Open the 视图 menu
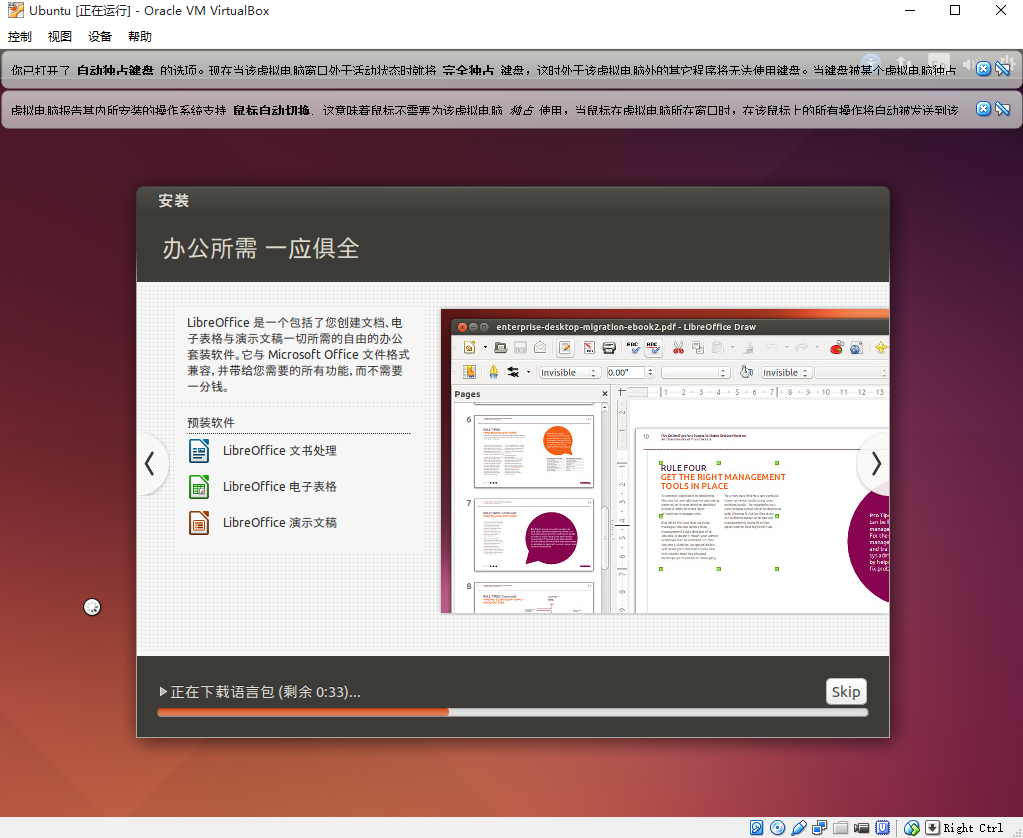 (59, 37)
